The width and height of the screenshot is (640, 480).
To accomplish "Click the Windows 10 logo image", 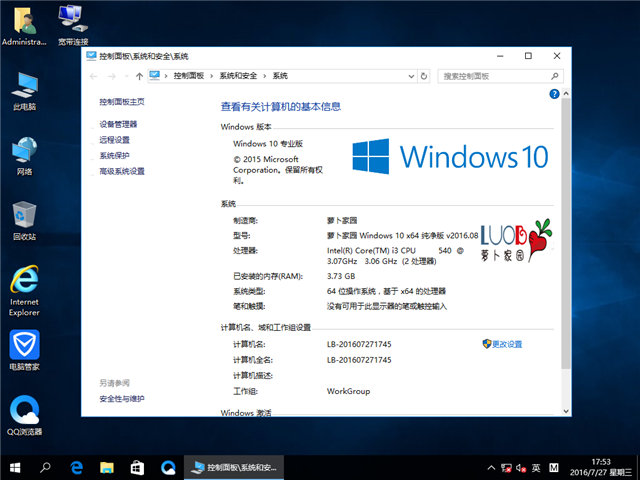I will pyautogui.click(x=450, y=157).
